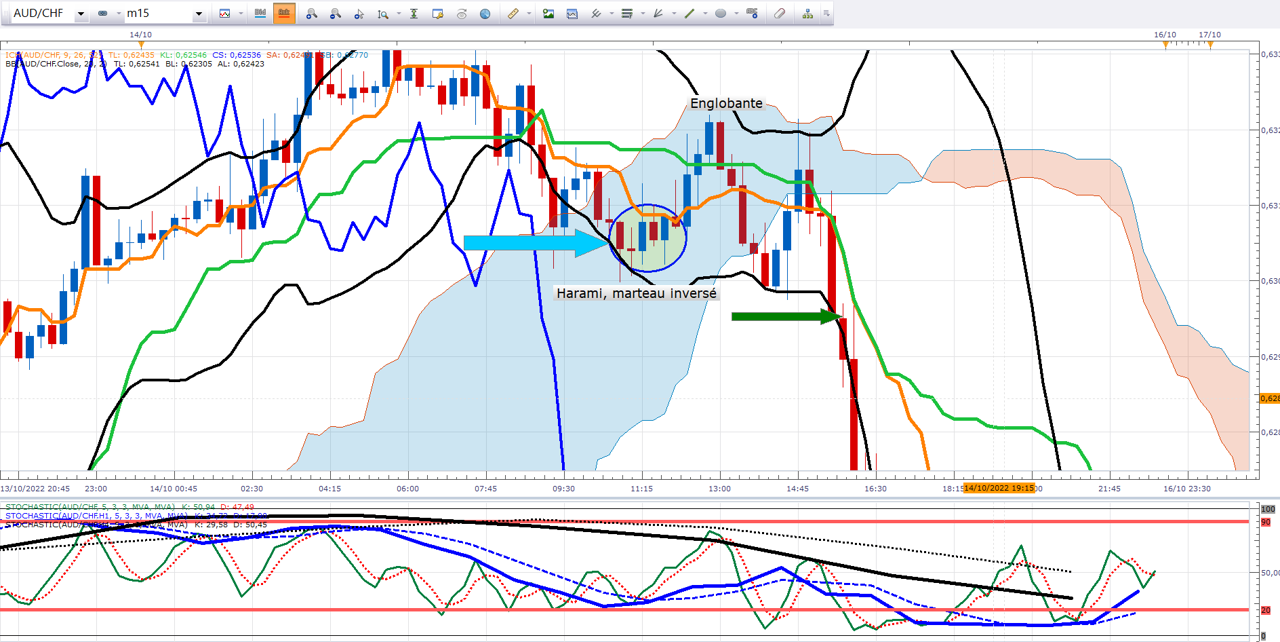Click the globe icon in toolbar
Viewport: 1280px width, 642px height.
(486, 14)
